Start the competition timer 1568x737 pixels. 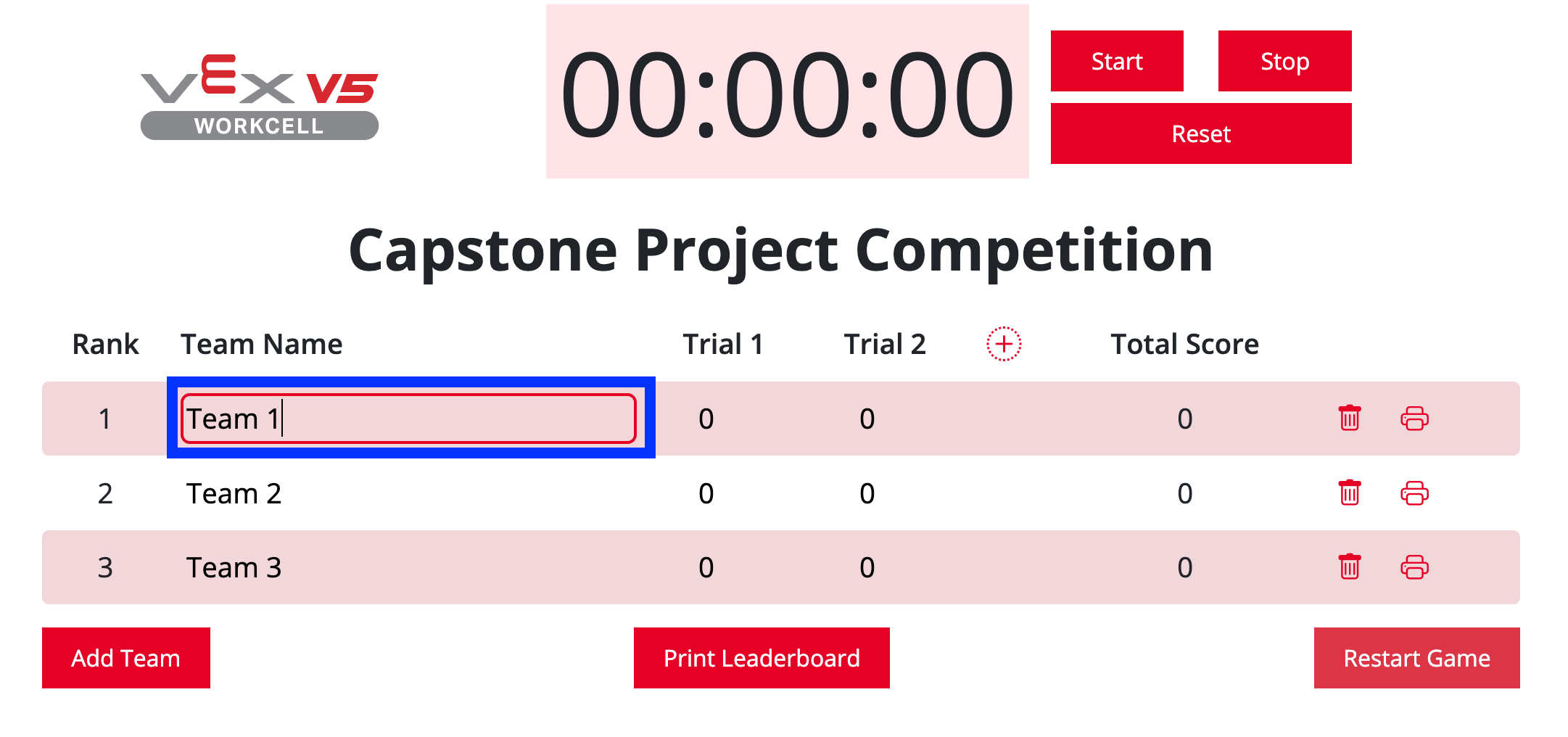pos(1116,61)
